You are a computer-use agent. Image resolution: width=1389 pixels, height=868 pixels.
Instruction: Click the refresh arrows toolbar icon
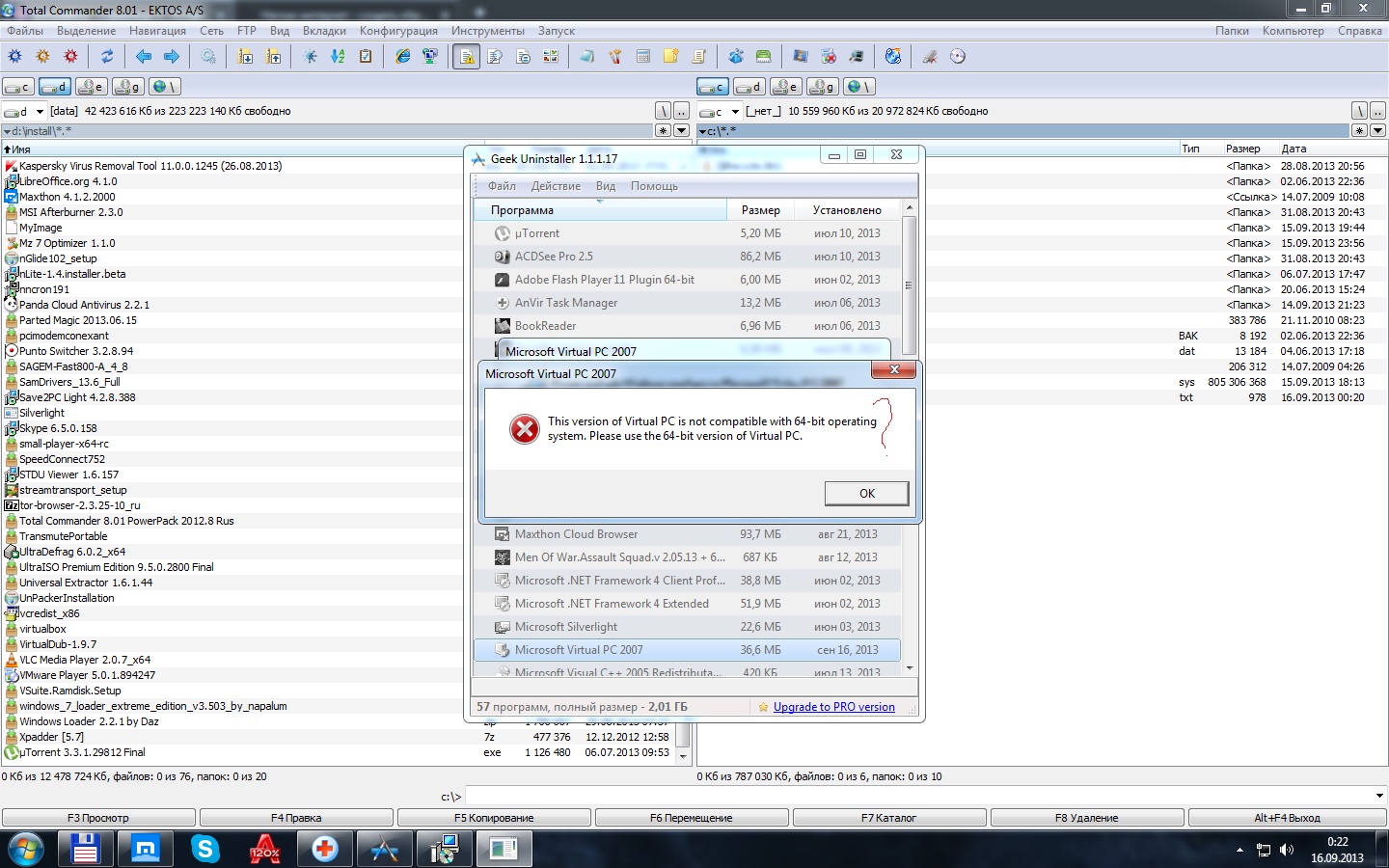(x=107, y=57)
